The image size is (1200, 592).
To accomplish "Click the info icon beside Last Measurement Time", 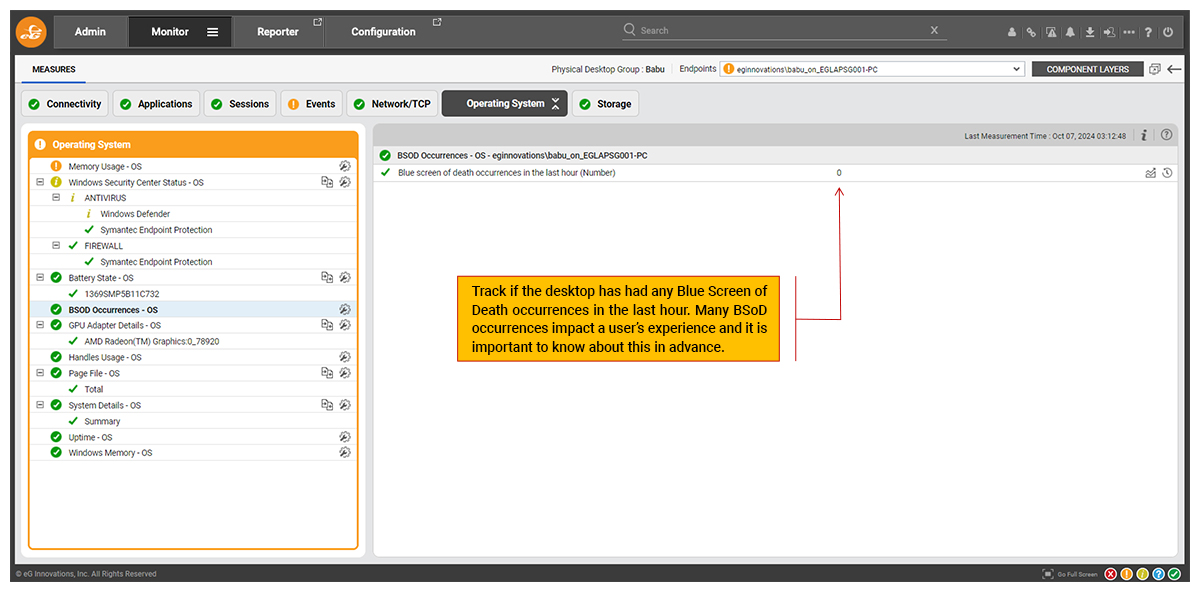I will click(x=1143, y=135).
